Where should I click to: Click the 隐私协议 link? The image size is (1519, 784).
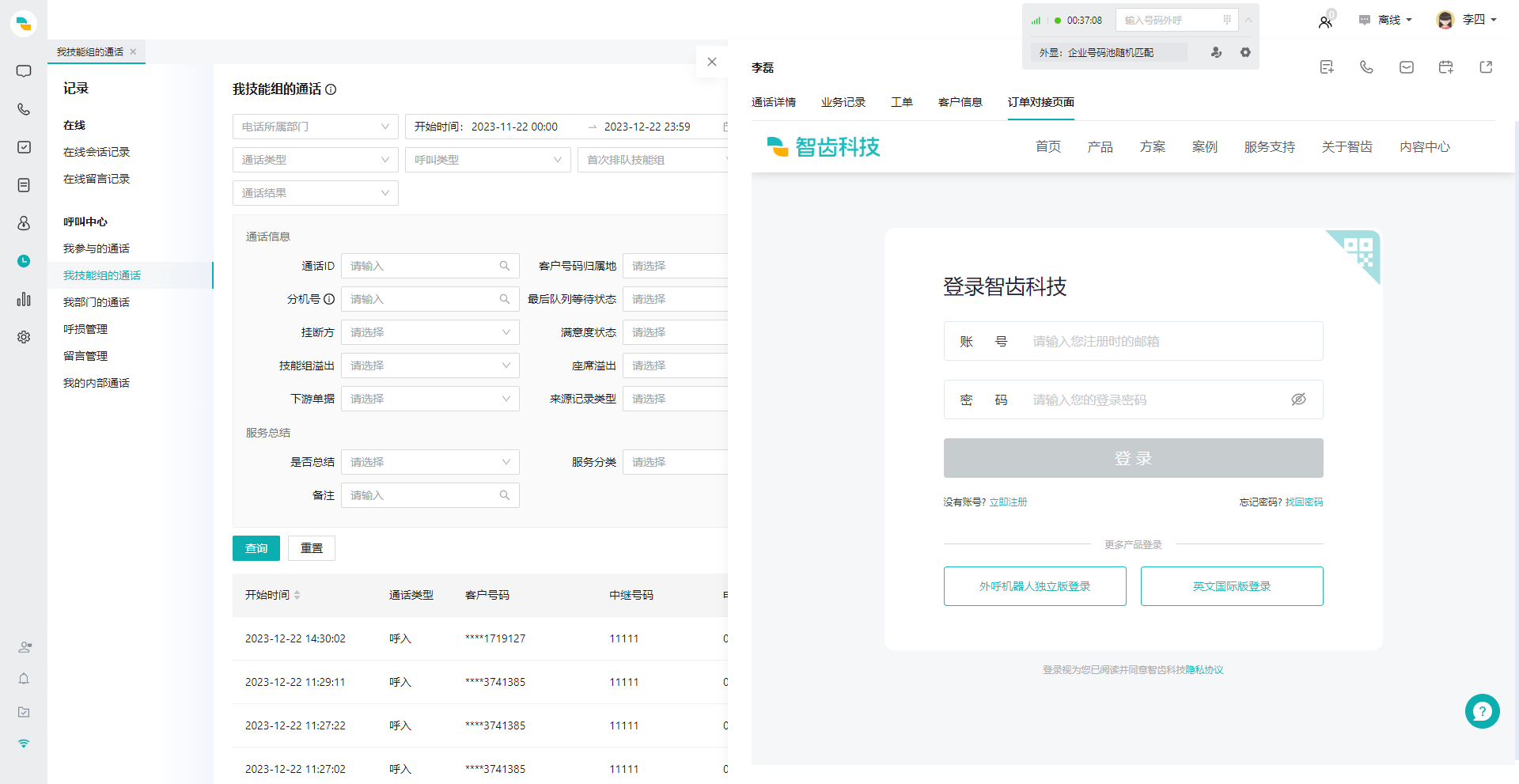coord(1204,670)
